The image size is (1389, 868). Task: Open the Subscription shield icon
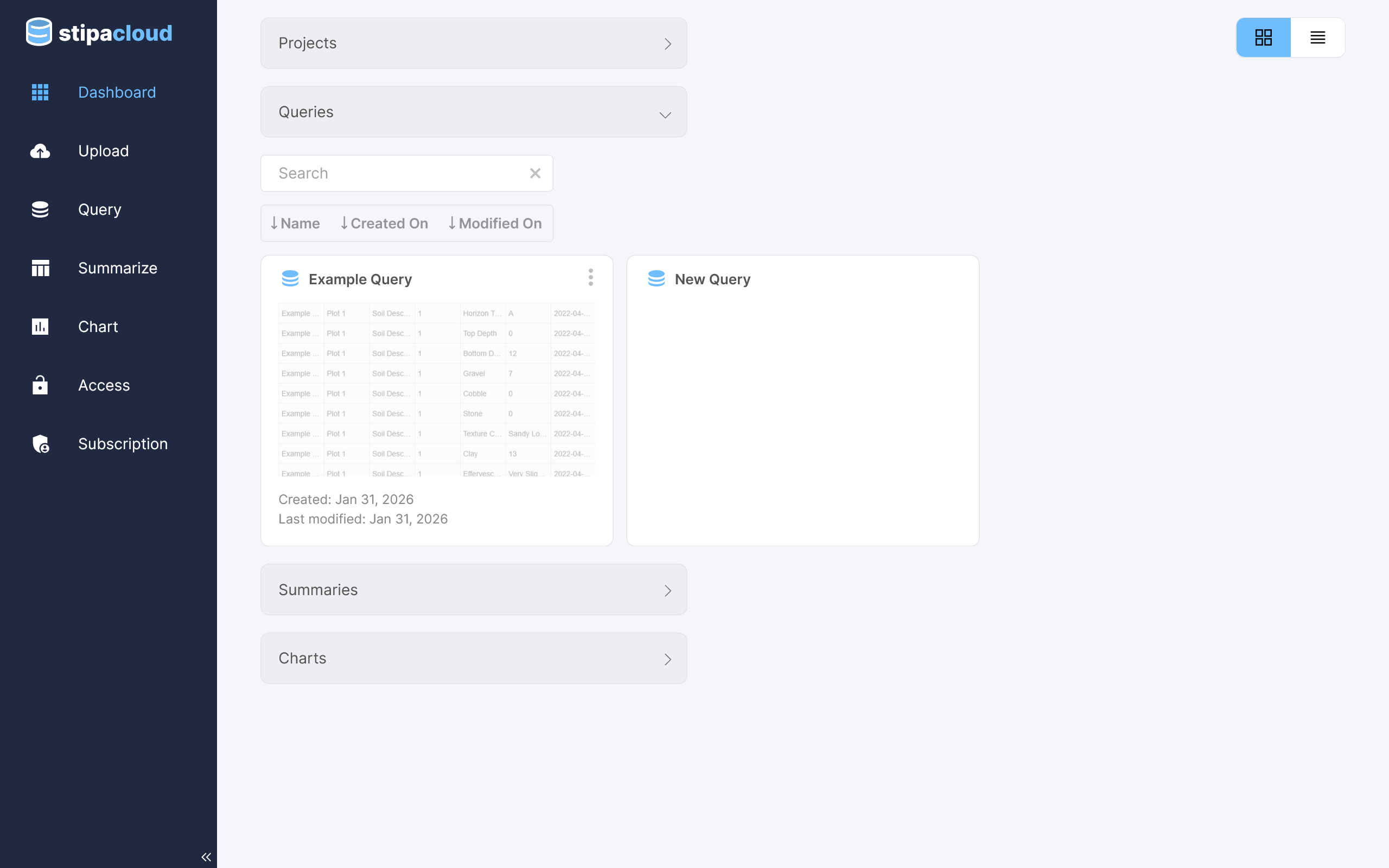tap(40, 444)
